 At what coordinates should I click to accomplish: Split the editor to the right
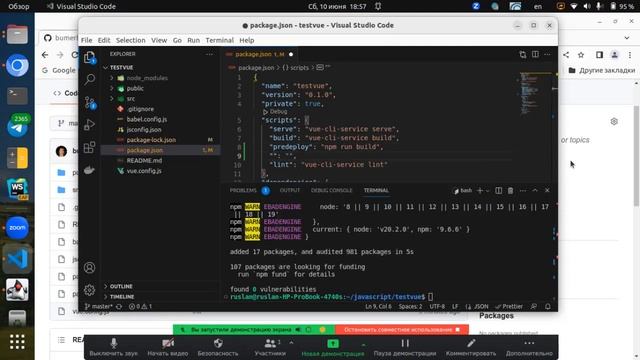pos(535,54)
